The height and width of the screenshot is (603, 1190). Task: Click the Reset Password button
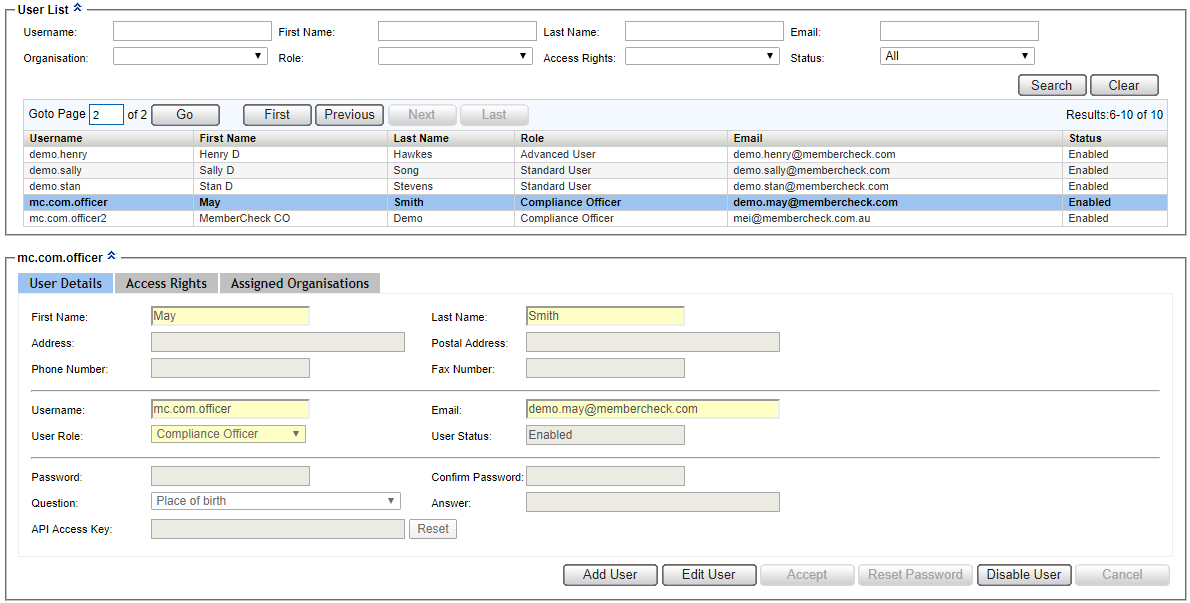pos(915,575)
